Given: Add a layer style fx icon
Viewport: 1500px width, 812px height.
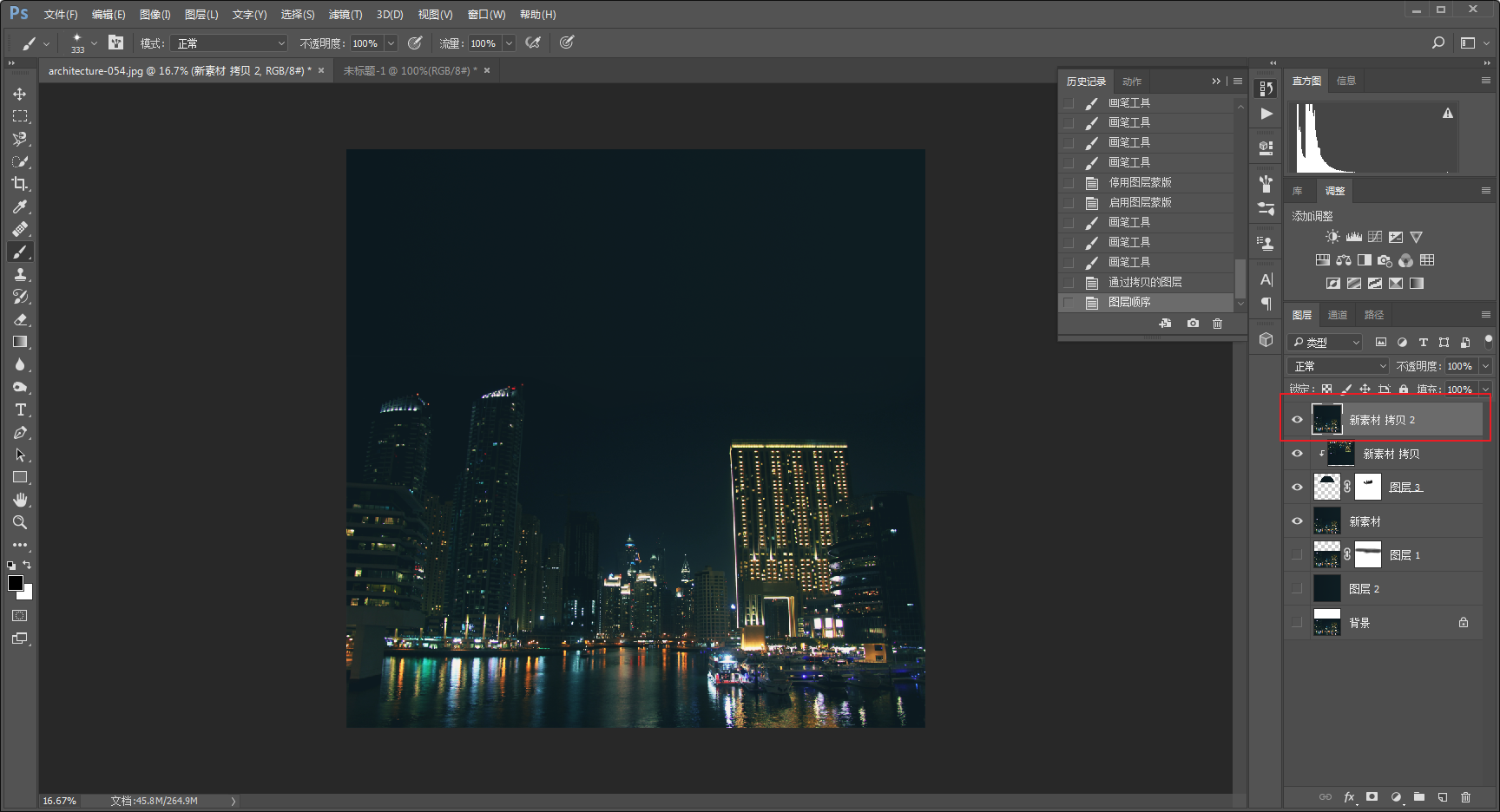Looking at the screenshot, I should [1350, 796].
